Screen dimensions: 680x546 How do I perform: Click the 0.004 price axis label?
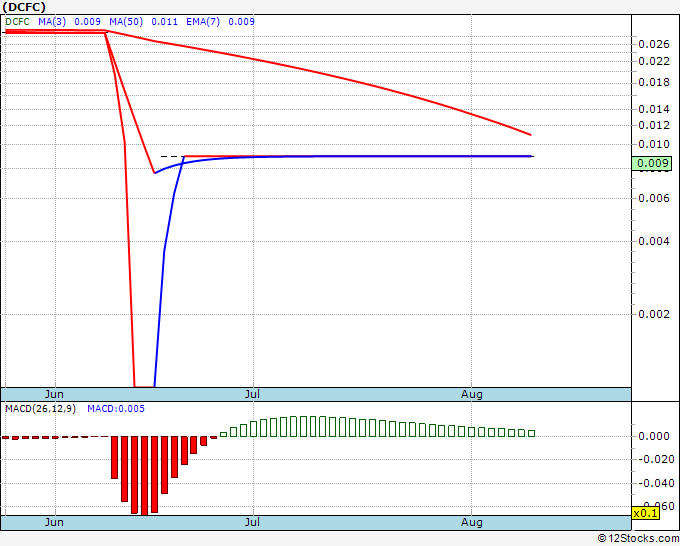(654, 241)
